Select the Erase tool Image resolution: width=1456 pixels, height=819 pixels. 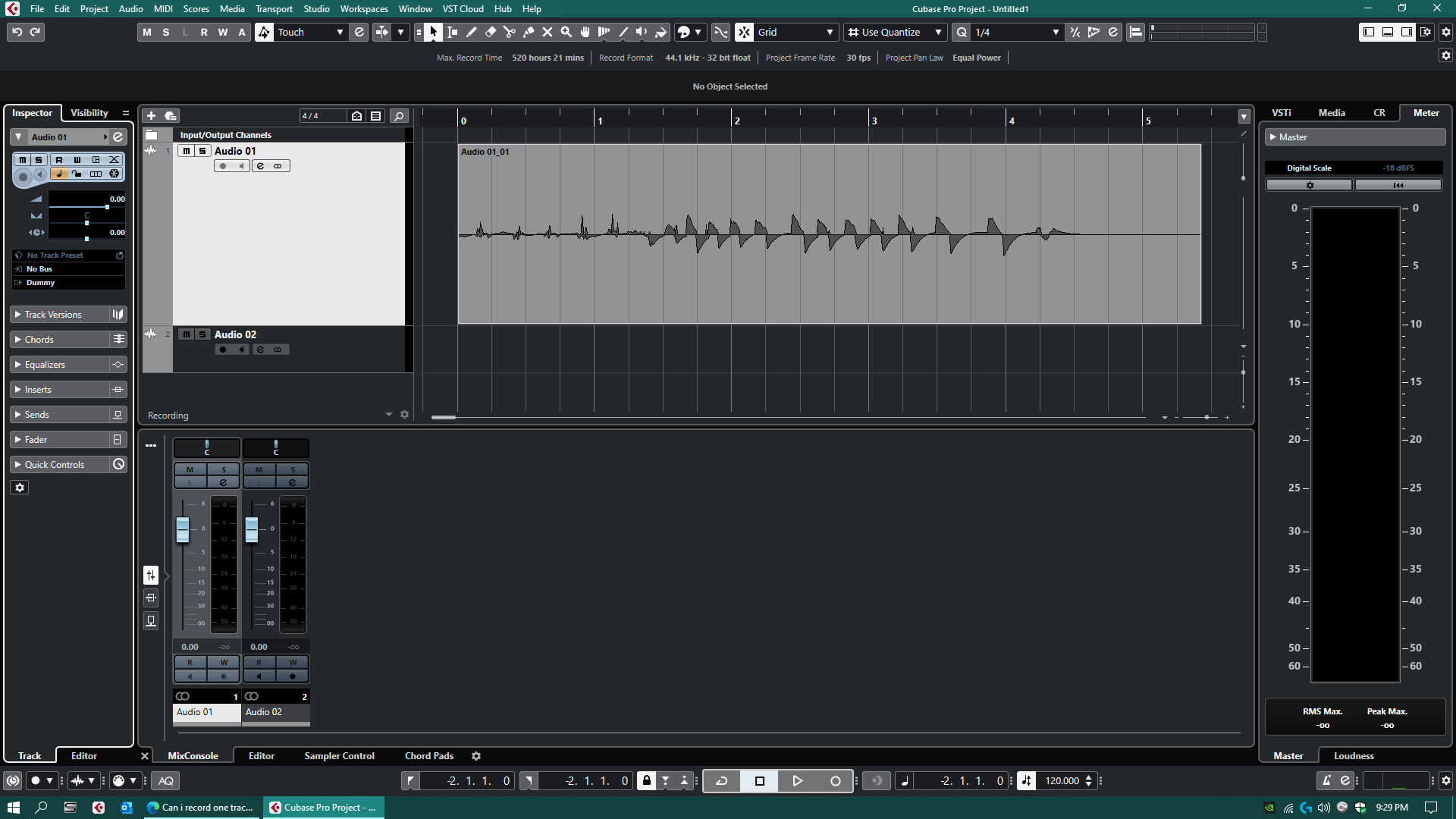[491, 32]
